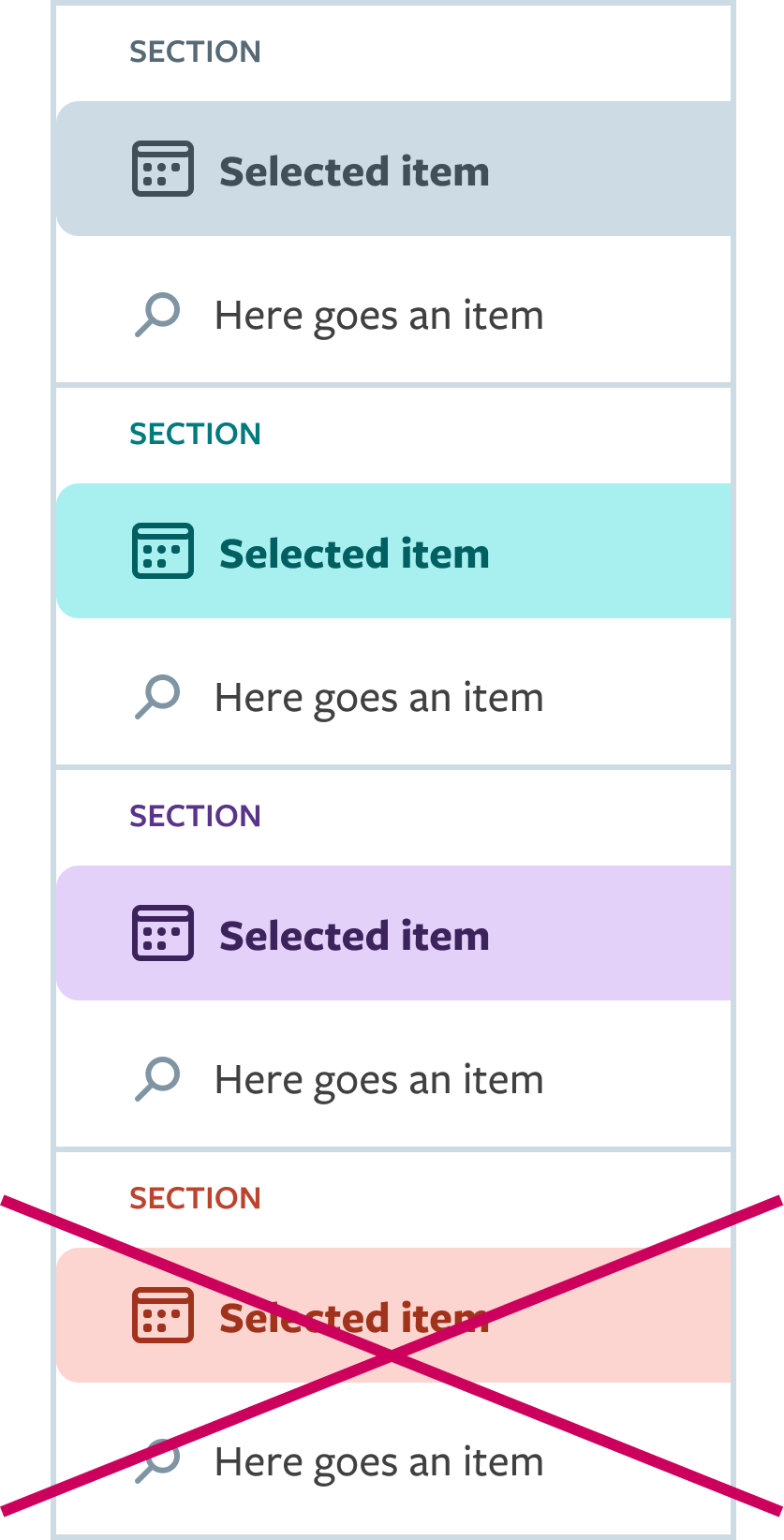This screenshot has width=784, height=1540.
Task: Click the teal SECTION header label
Action: [195, 434]
